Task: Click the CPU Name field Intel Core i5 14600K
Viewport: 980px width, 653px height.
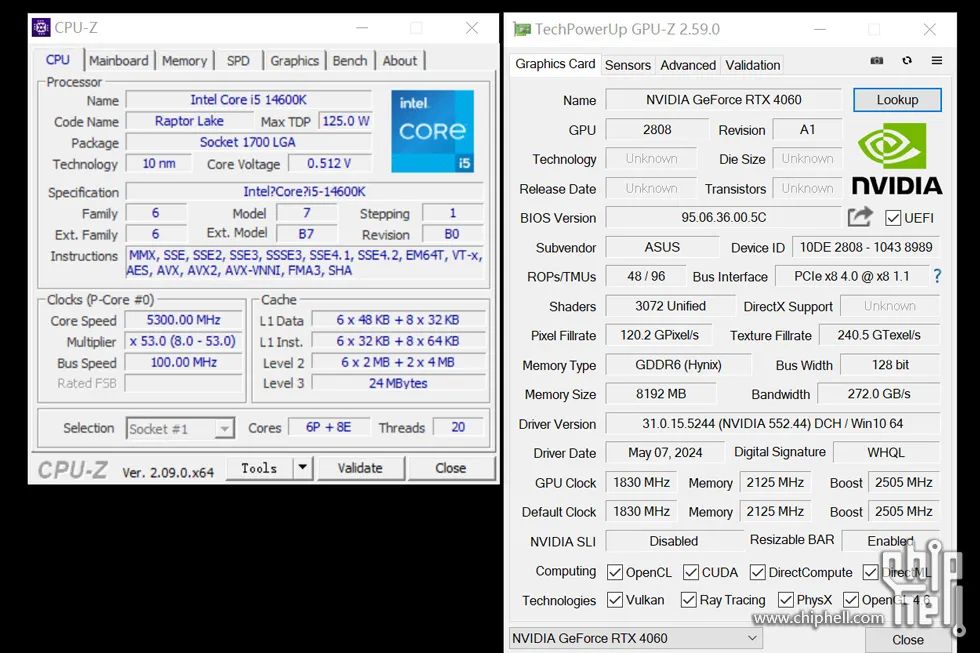Action: (249, 100)
